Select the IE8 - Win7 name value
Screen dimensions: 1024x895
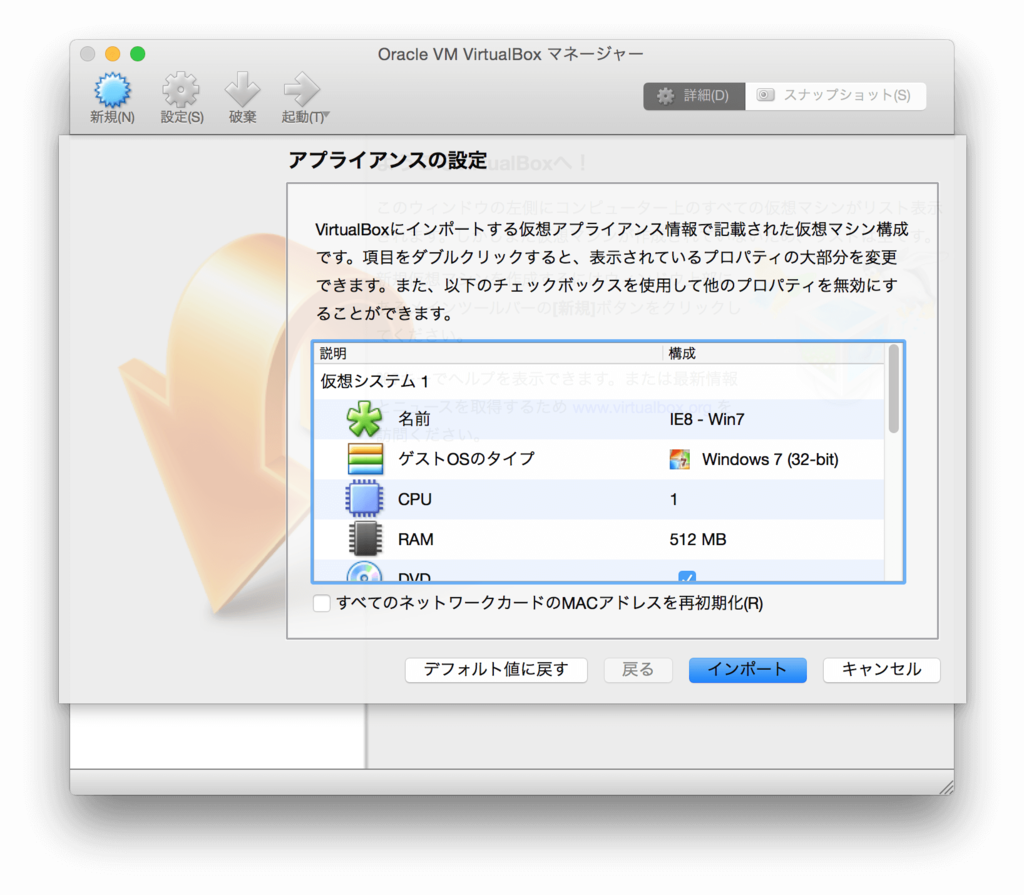(x=707, y=419)
